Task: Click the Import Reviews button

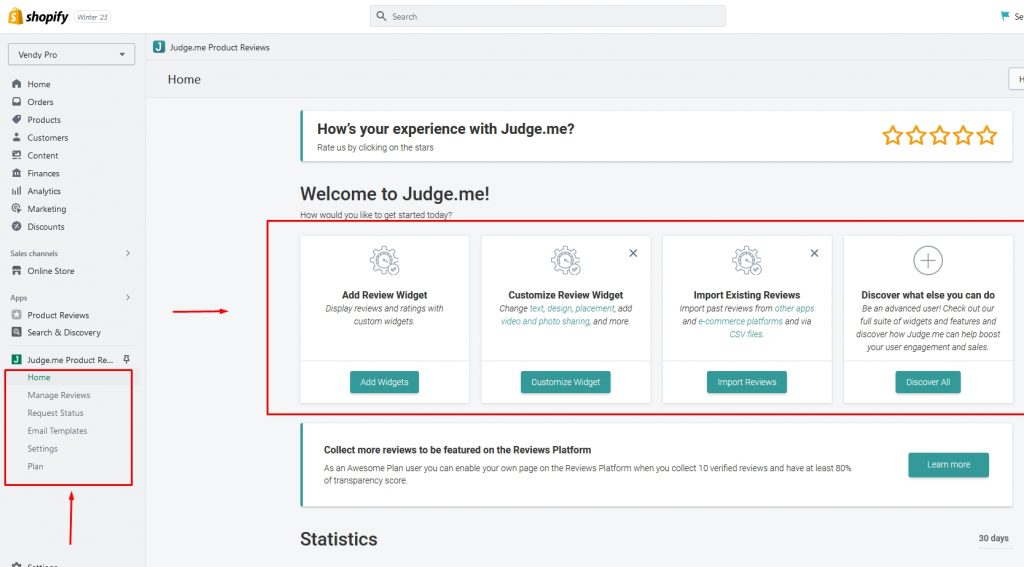Action: pyautogui.click(x=746, y=382)
